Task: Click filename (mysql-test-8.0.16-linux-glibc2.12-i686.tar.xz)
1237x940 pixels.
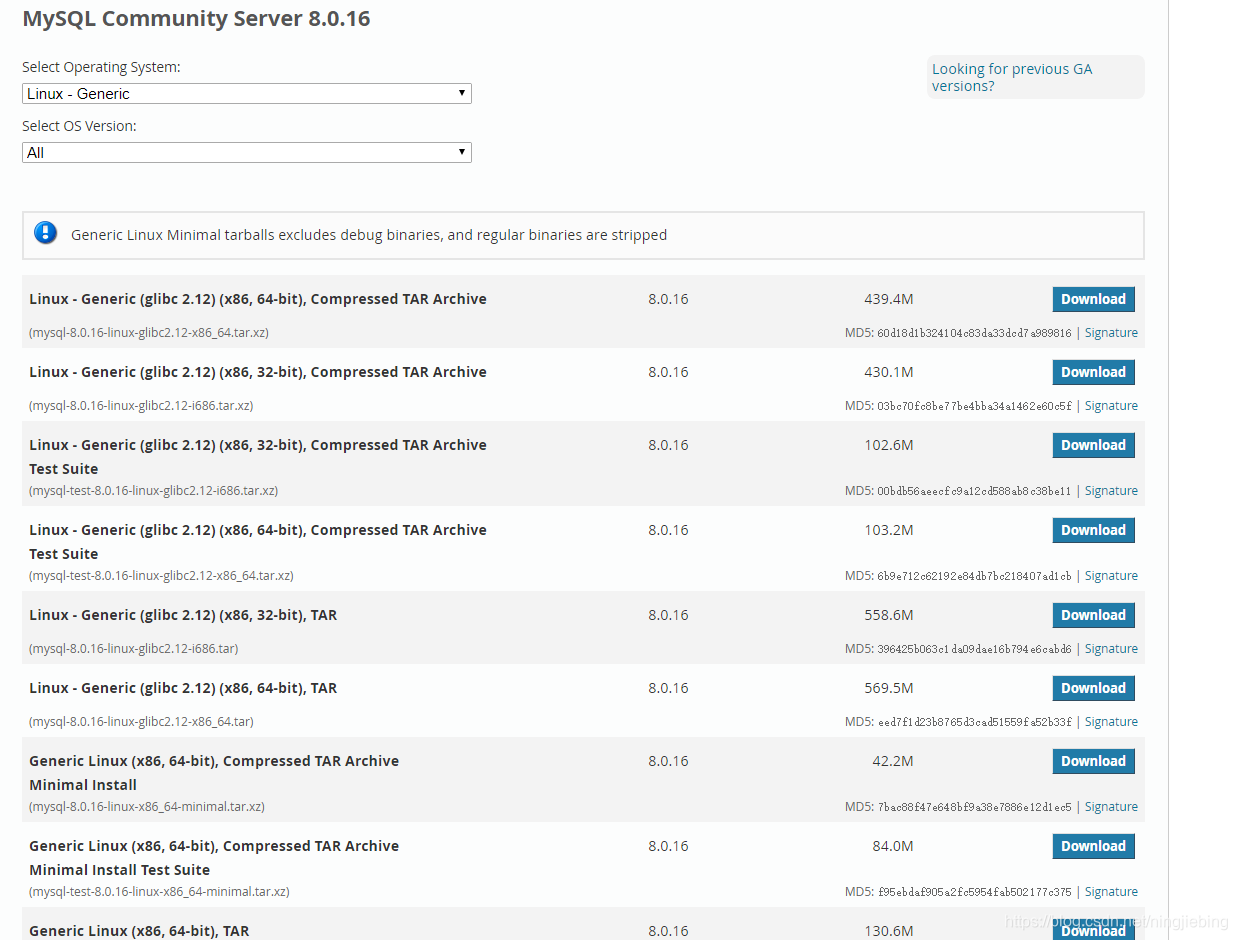Action: 154,491
